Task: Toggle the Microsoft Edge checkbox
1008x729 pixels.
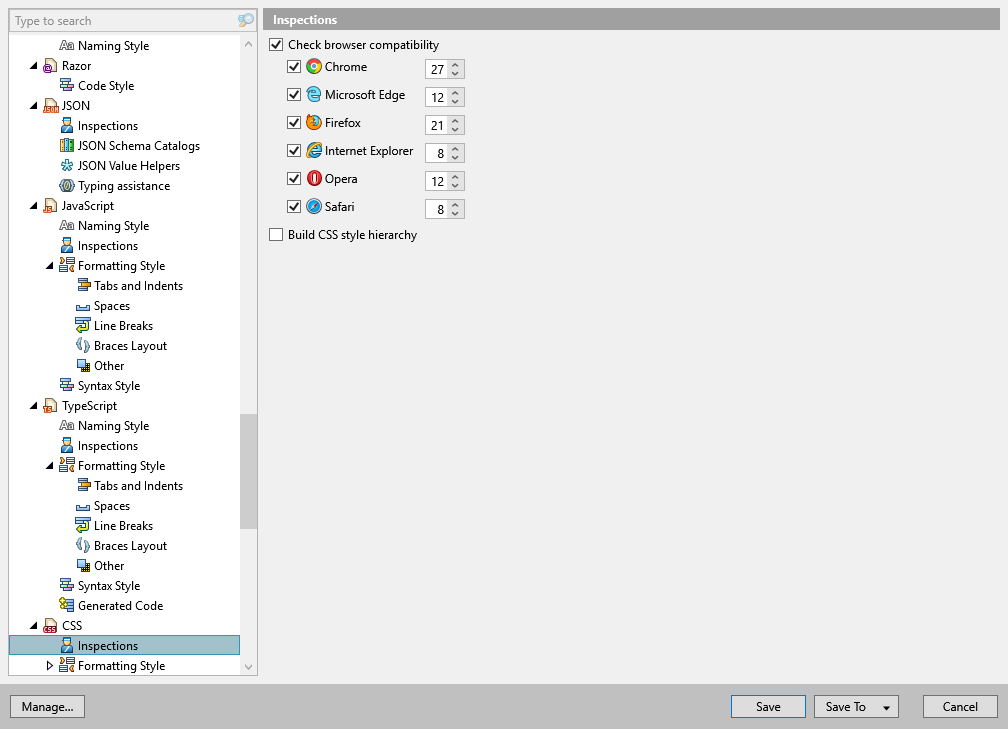Action: (294, 94)
